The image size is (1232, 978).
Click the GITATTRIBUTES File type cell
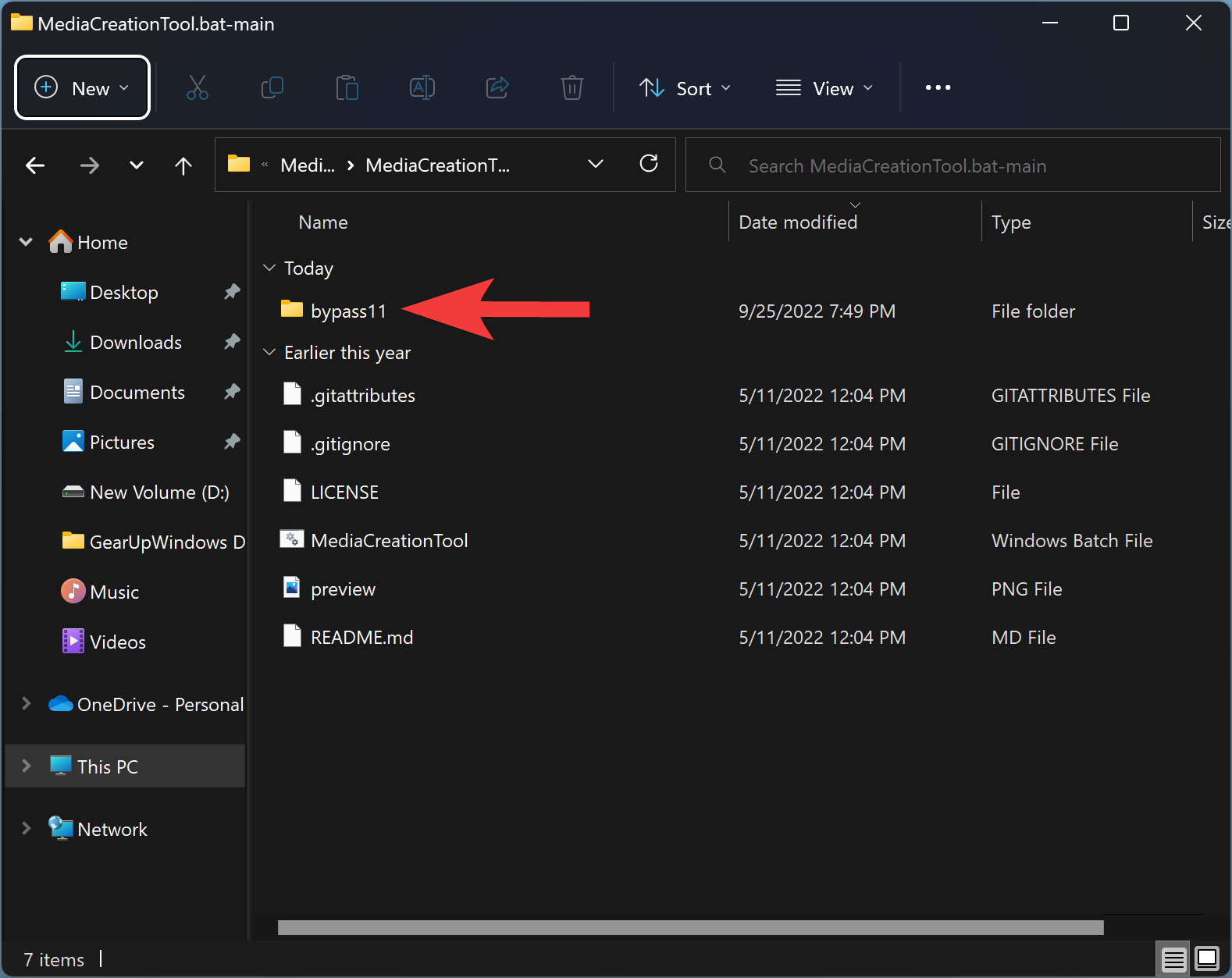tap(1070, 396)
